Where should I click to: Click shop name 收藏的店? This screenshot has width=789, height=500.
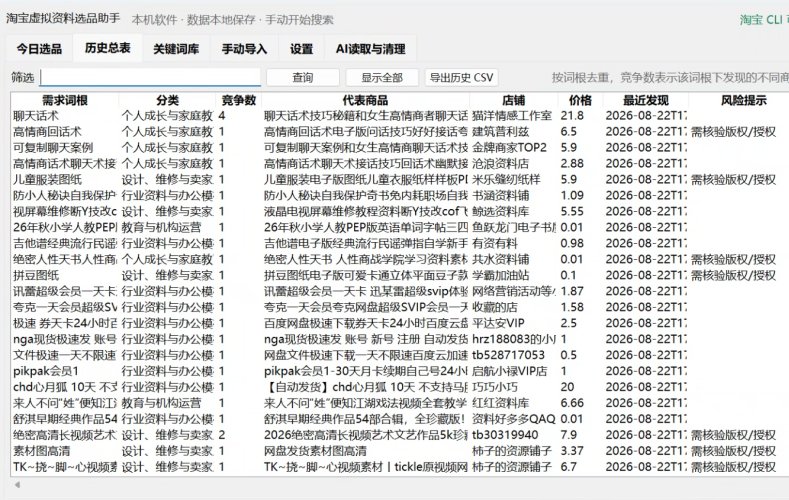495,307
